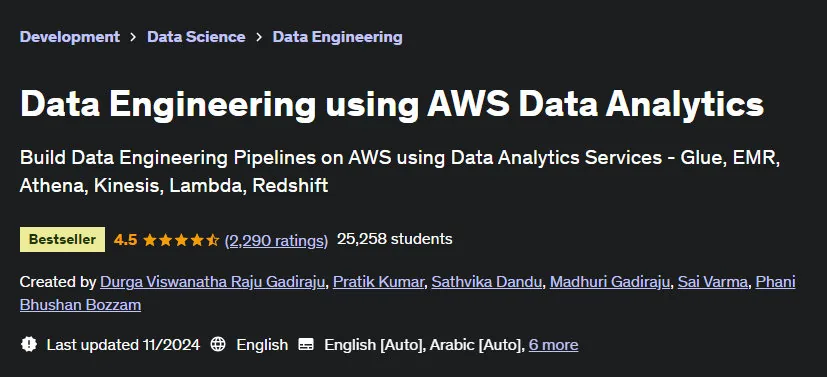827x377 pixels.
Task: Click the chevron after Development
Action: (x=133, y=37)
